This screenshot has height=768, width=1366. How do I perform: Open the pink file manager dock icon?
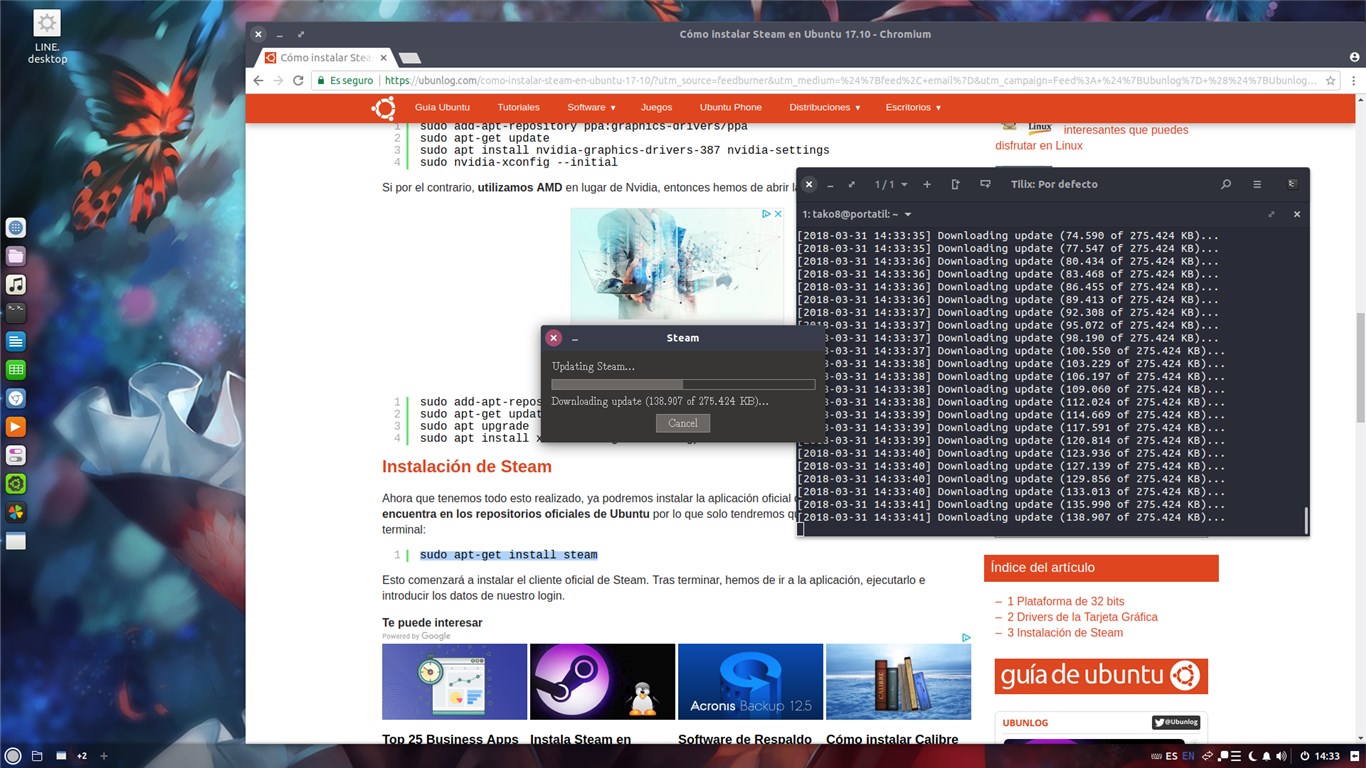click(15, 256)
